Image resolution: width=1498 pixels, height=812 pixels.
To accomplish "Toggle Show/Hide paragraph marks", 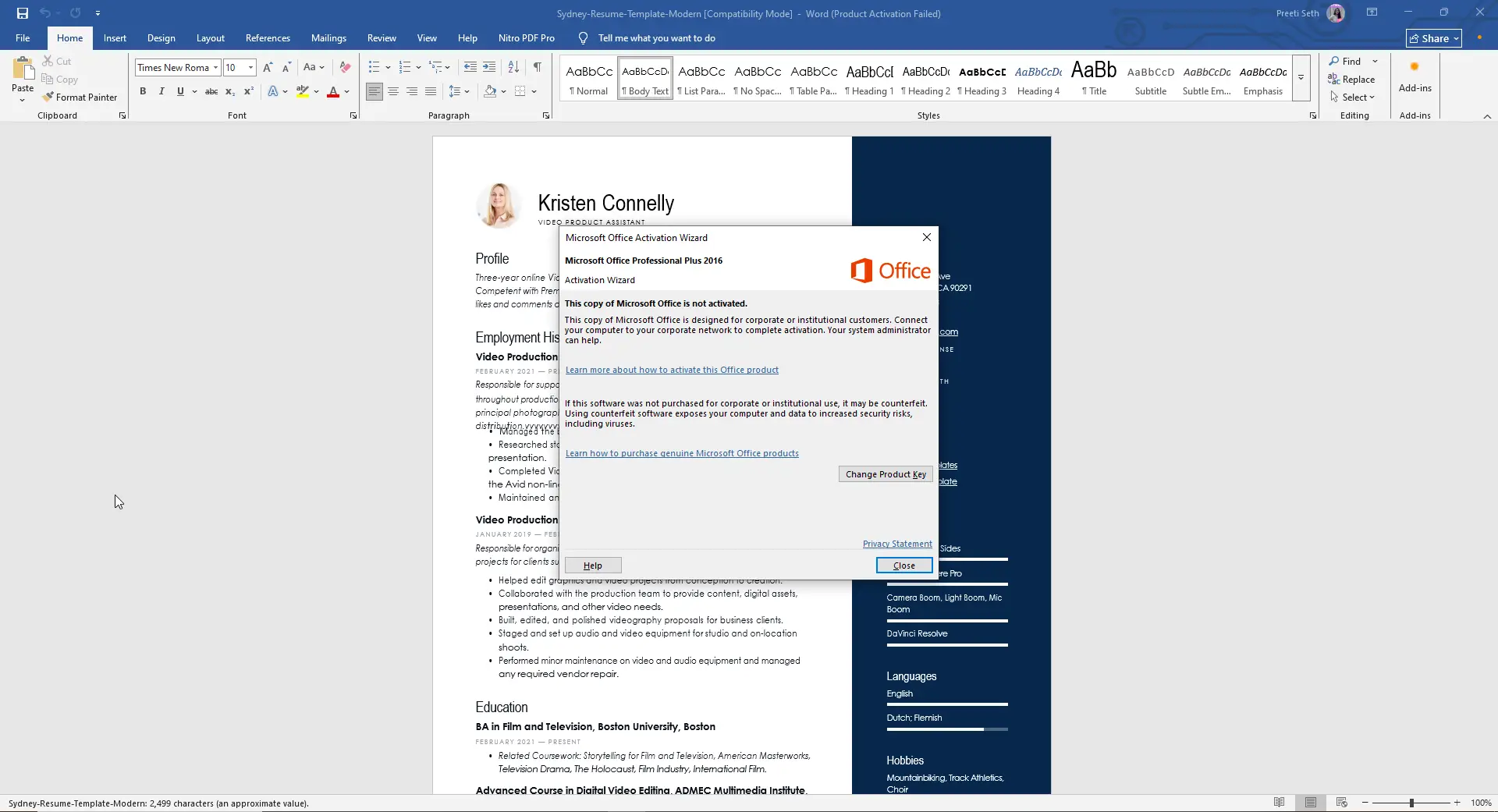I will tap(537, 67).
